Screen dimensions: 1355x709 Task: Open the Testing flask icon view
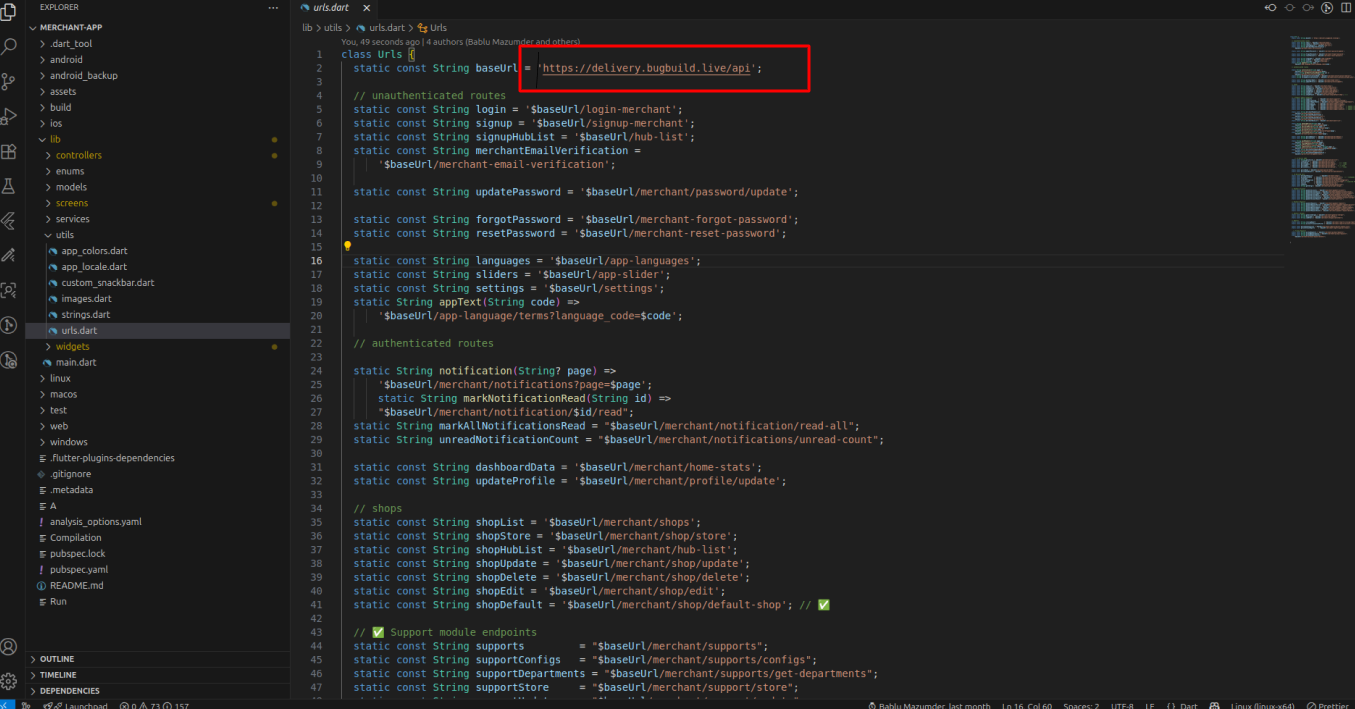click(10, 186)
